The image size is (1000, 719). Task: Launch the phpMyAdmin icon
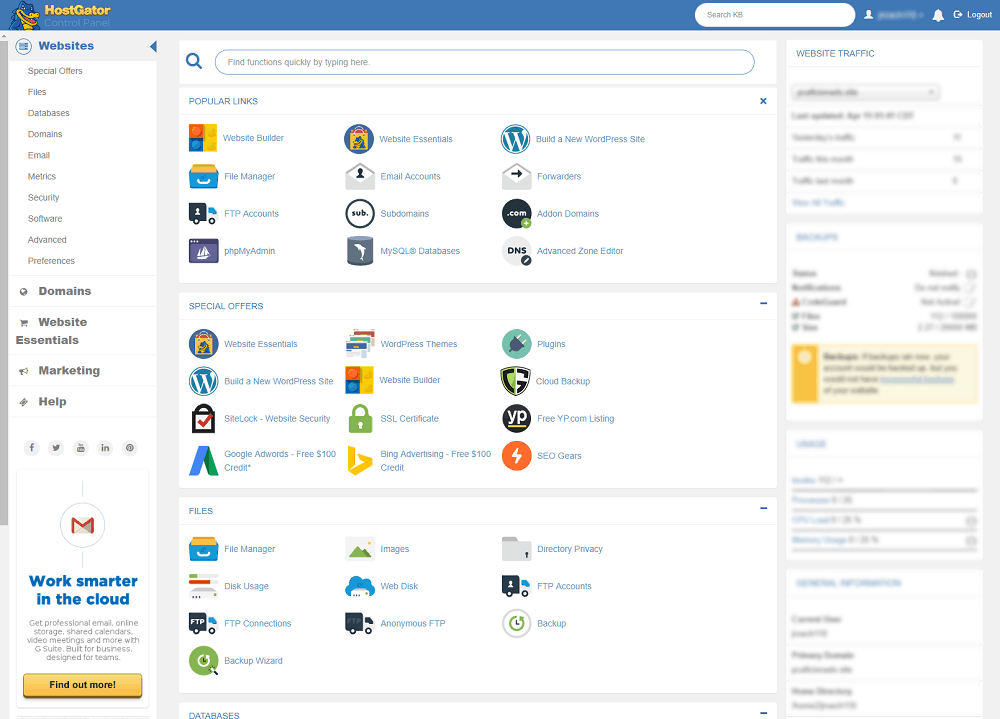tap(203, 251)
